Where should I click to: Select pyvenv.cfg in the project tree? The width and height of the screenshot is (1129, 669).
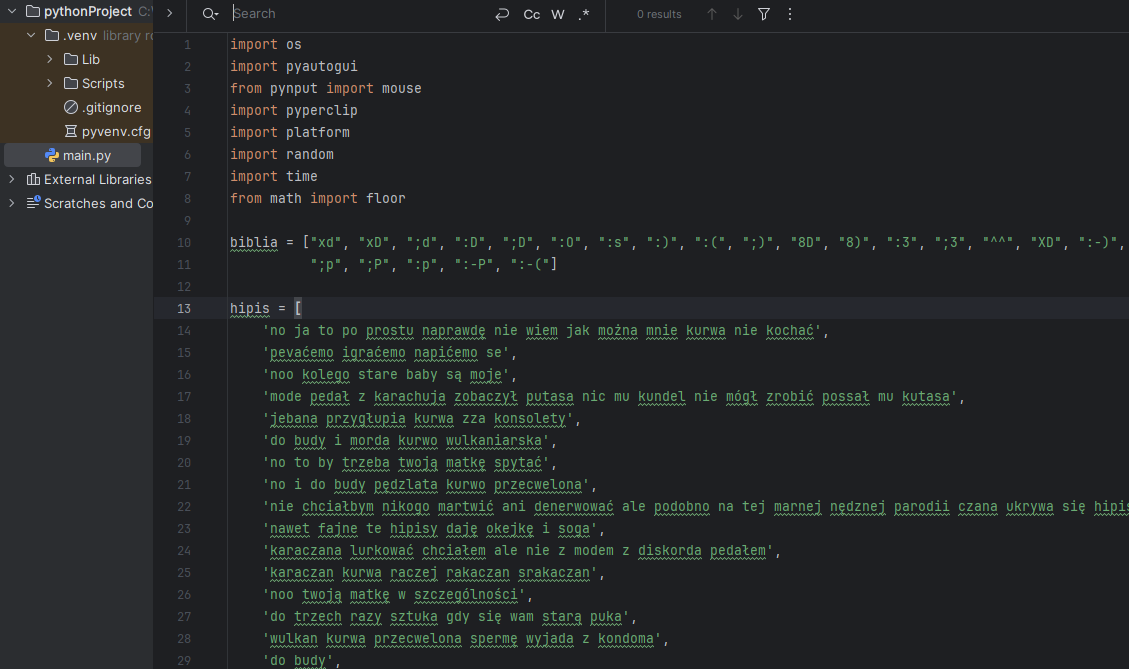pos(116,132)
